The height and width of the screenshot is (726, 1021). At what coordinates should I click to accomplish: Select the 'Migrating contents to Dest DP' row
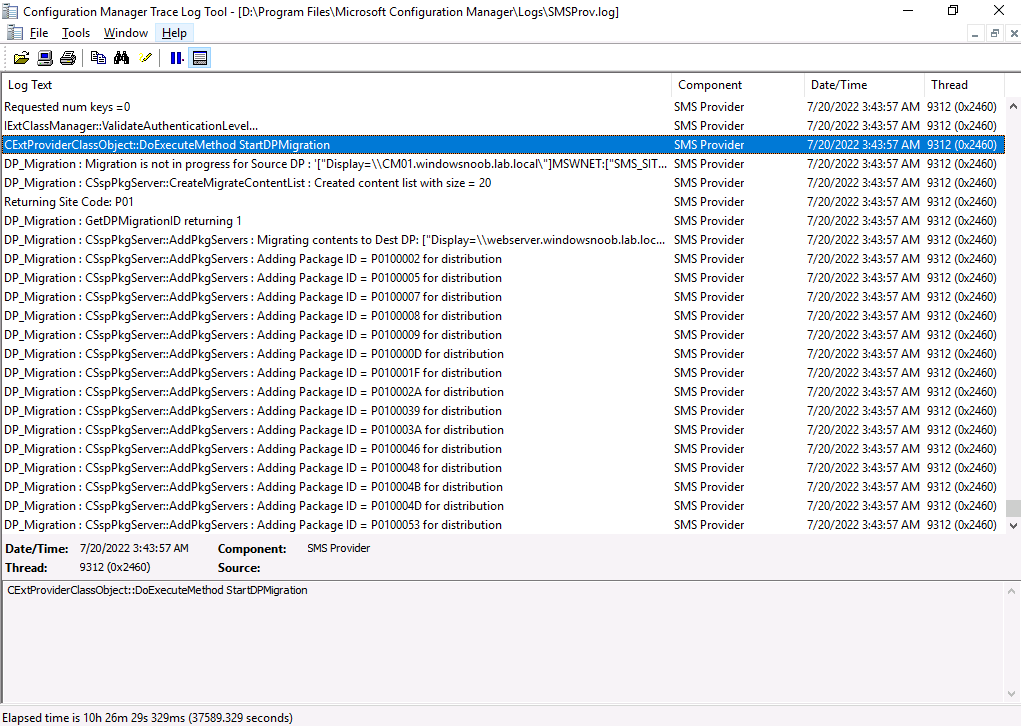503,240
